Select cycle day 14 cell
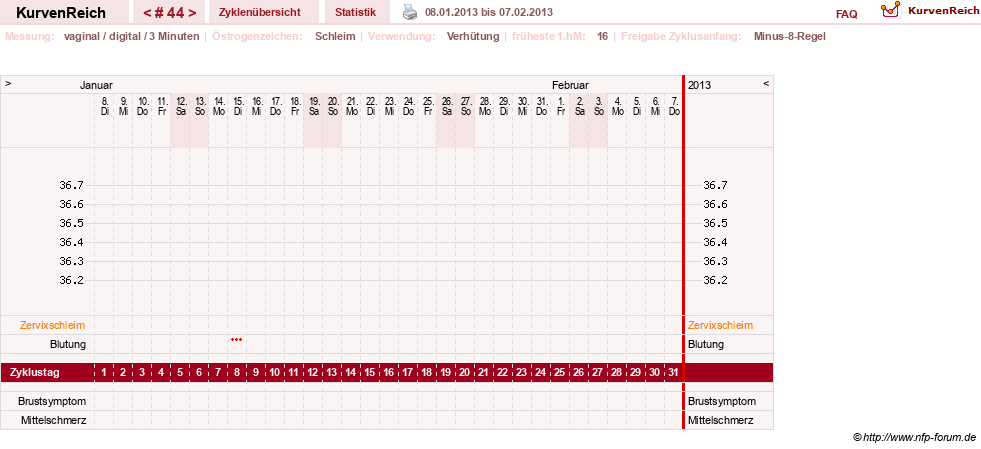Viewport: 981px width, 449px height. 350,373
